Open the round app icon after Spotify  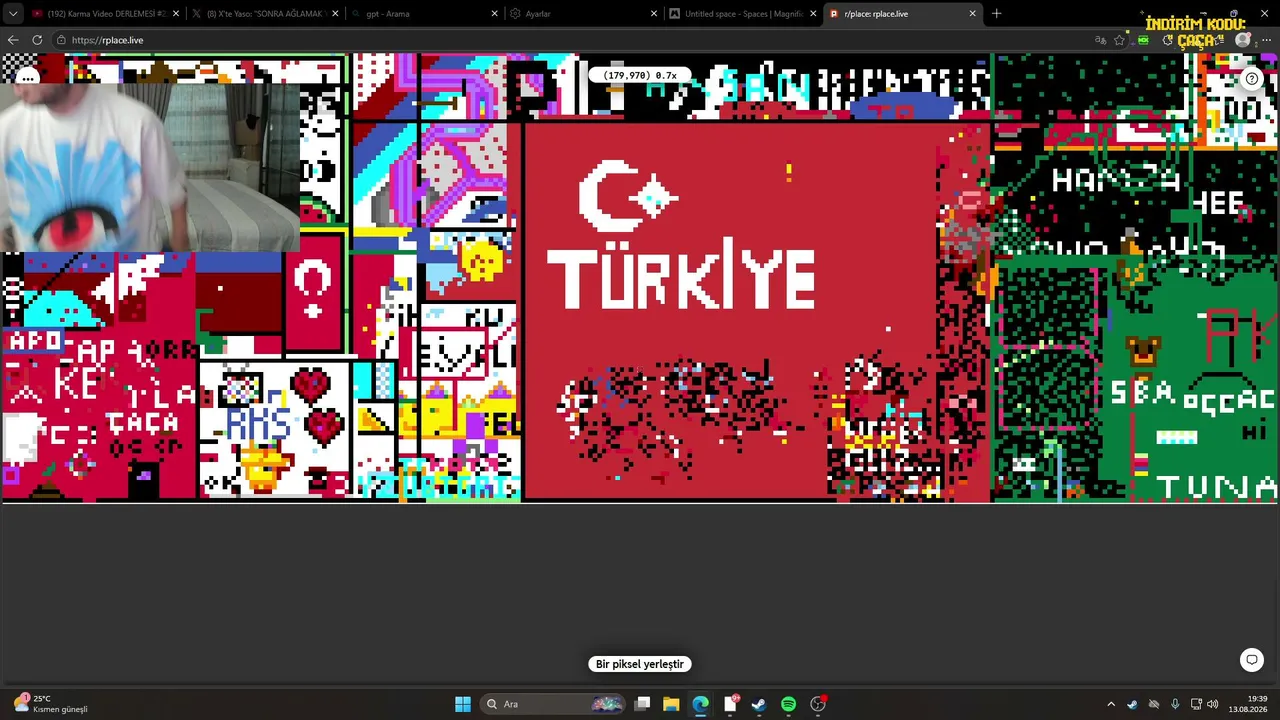(818, 704)
